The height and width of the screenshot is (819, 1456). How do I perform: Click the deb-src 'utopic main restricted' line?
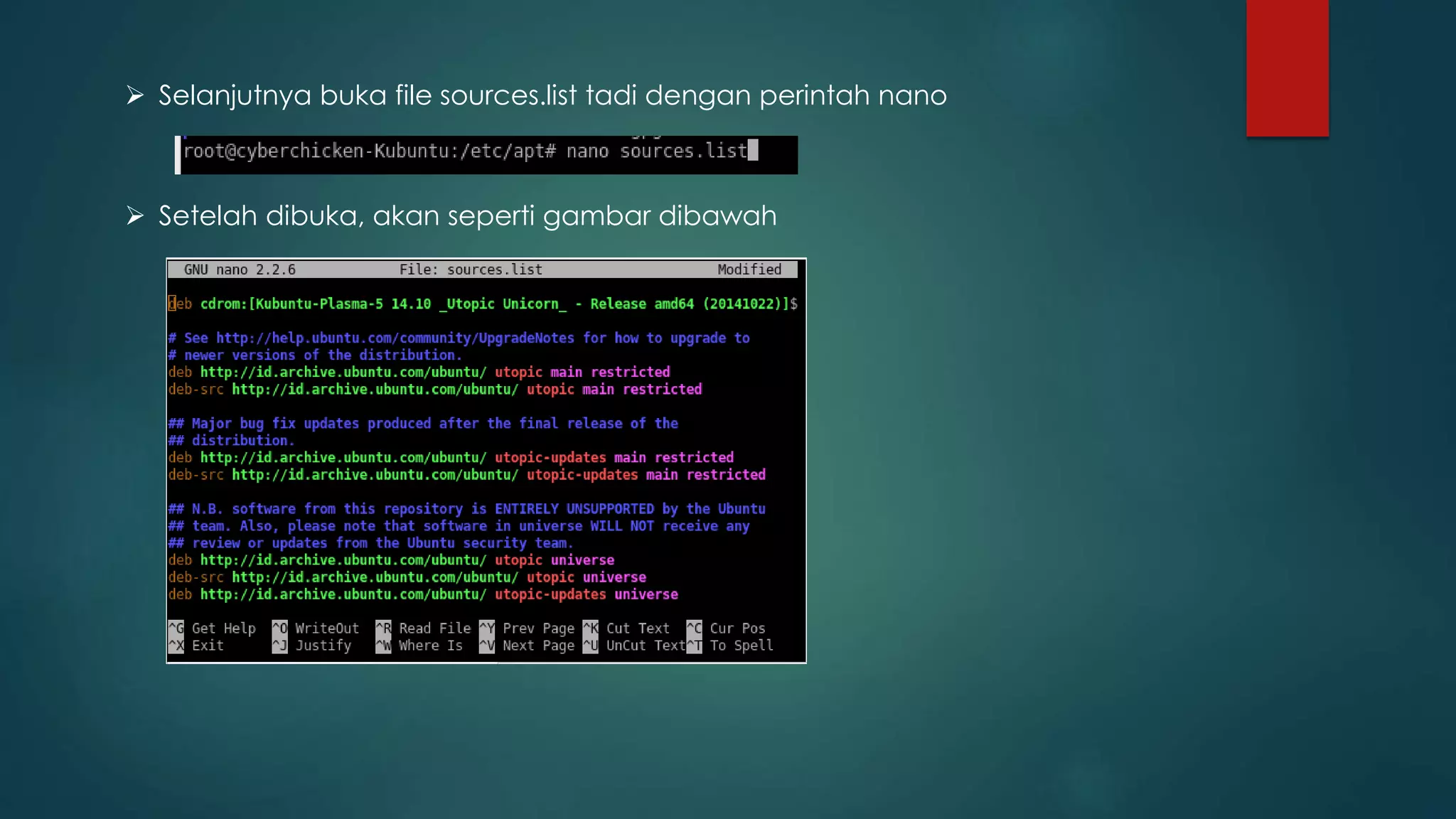point(435,390)
